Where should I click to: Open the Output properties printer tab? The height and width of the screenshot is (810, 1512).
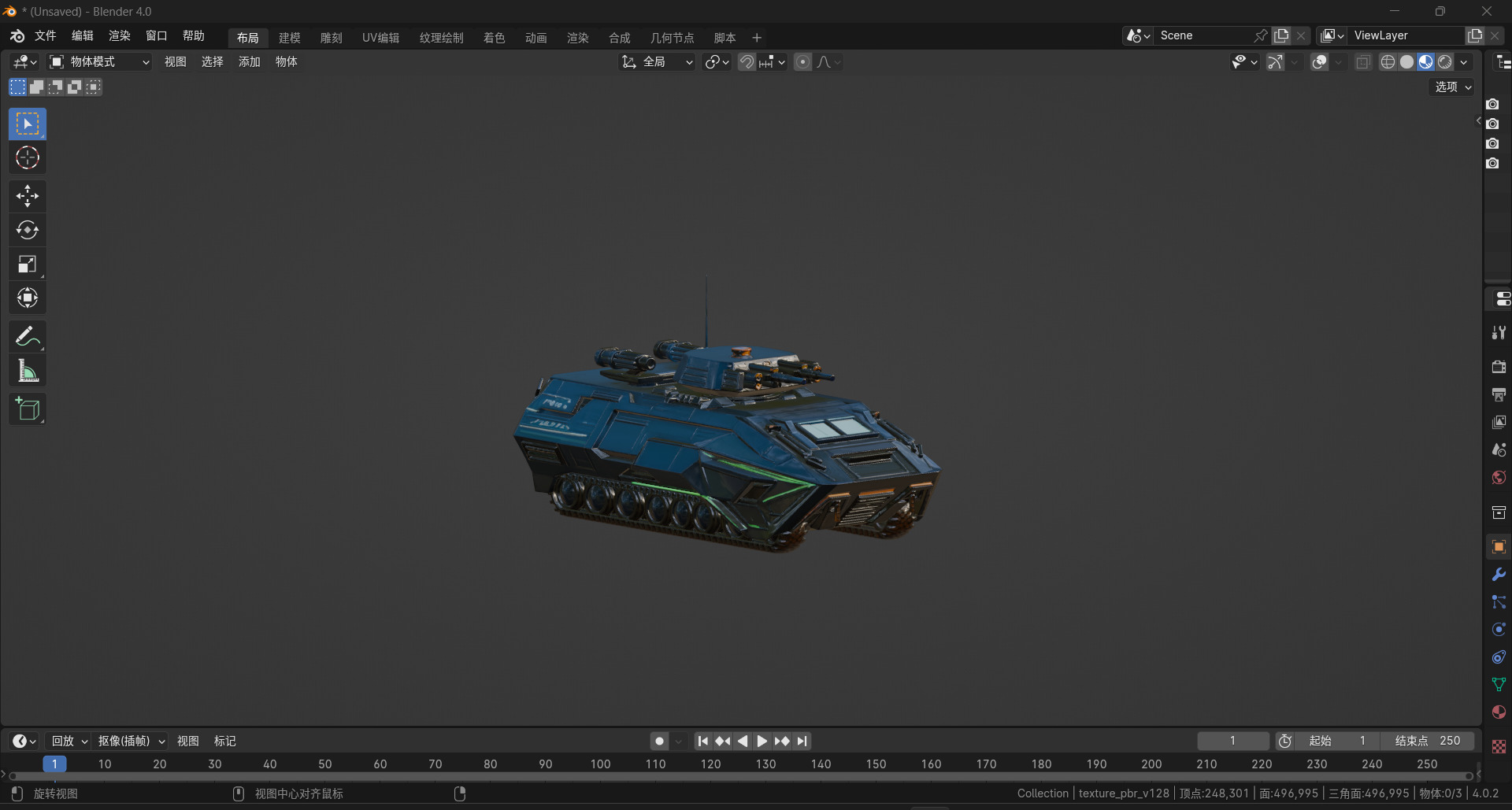pyautogui.click(x=1499, y=394)
